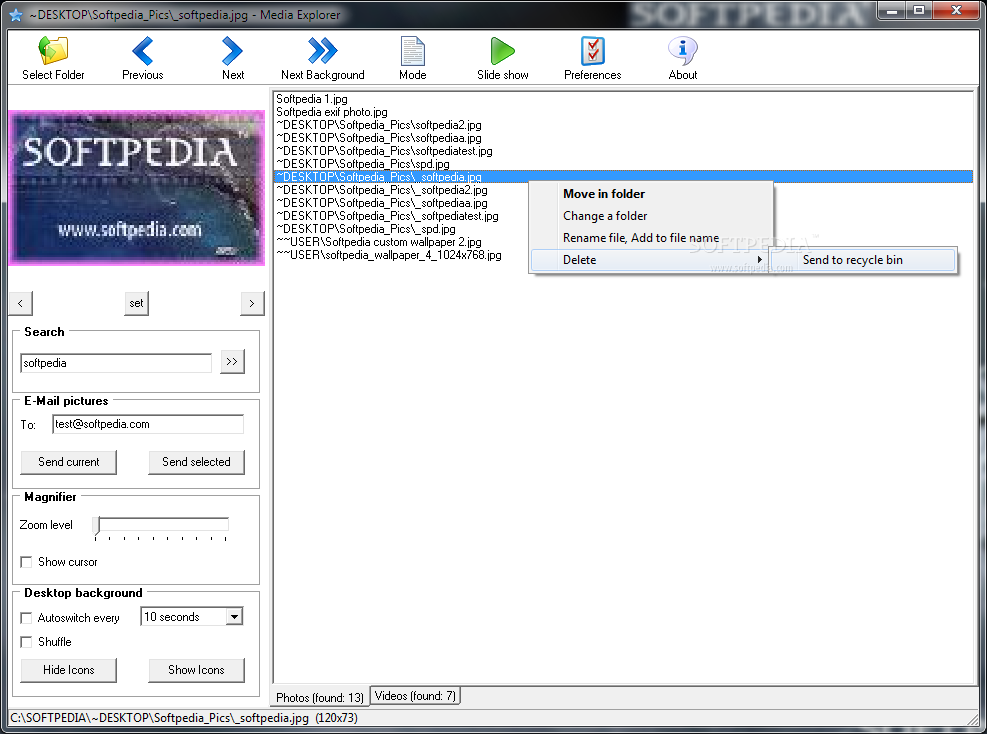Click the Show Icons button
Viewport: 987px width, 734px height.
click(x=196, y=670)
